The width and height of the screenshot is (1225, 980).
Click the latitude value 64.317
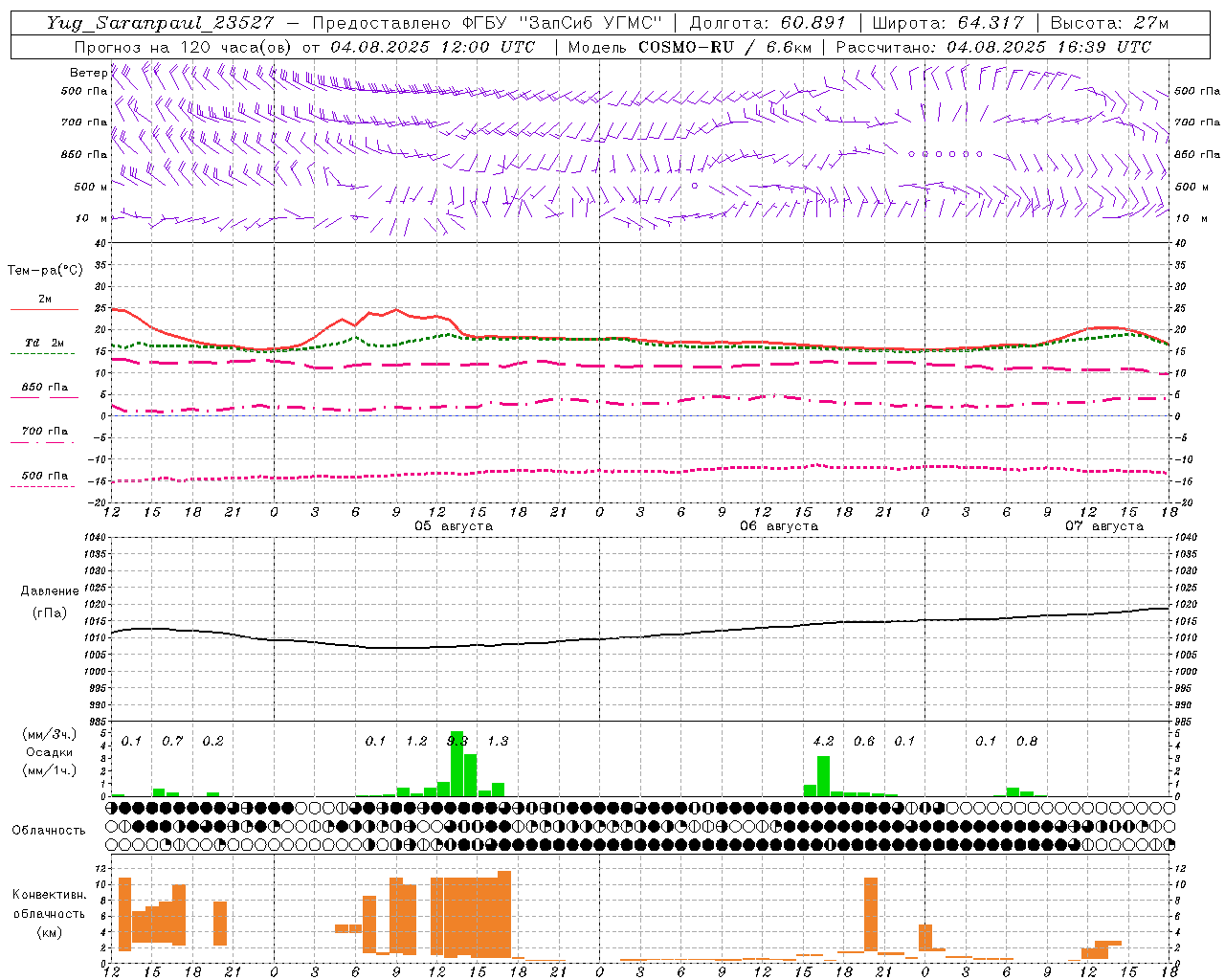pos(991,23)
